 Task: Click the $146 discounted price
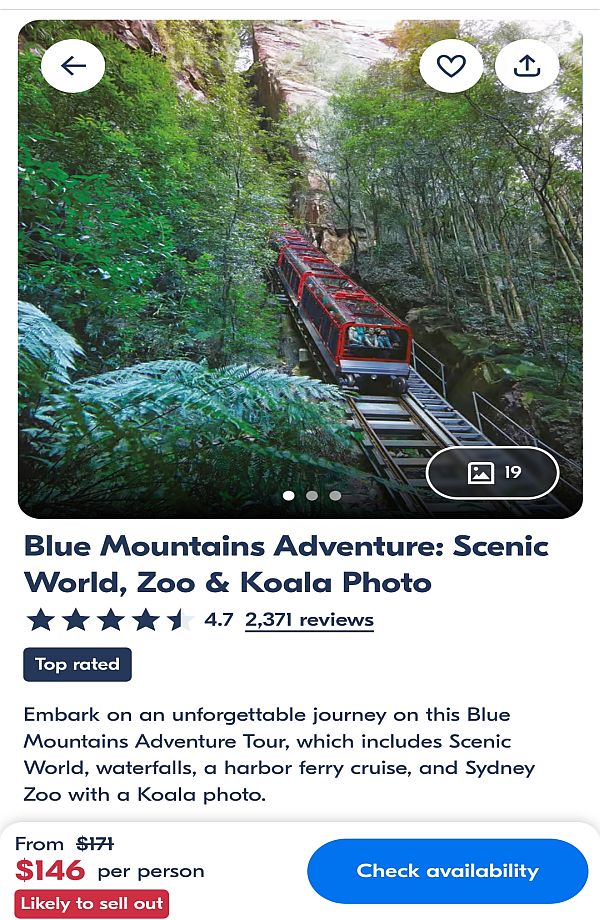(50, 871)
